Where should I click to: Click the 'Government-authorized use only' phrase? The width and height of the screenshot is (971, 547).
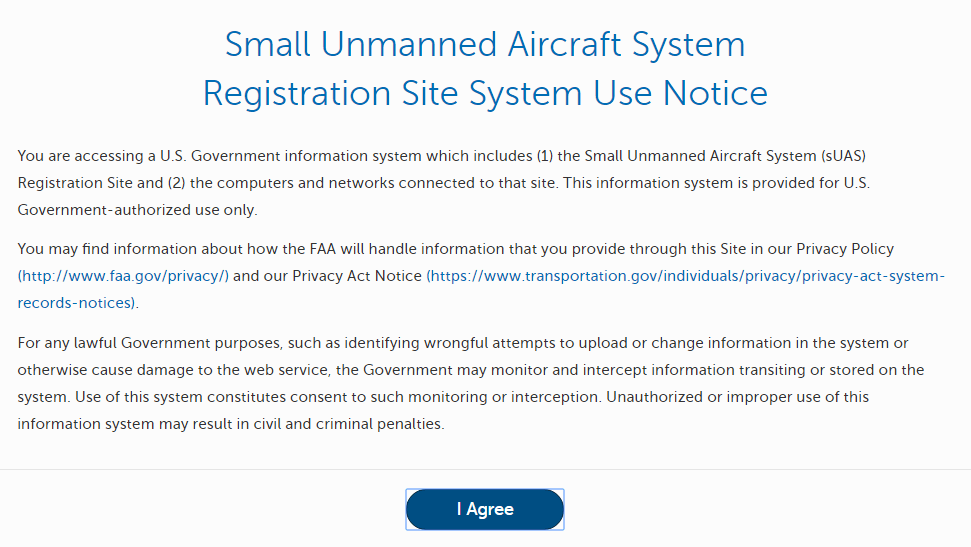[136, 210]
